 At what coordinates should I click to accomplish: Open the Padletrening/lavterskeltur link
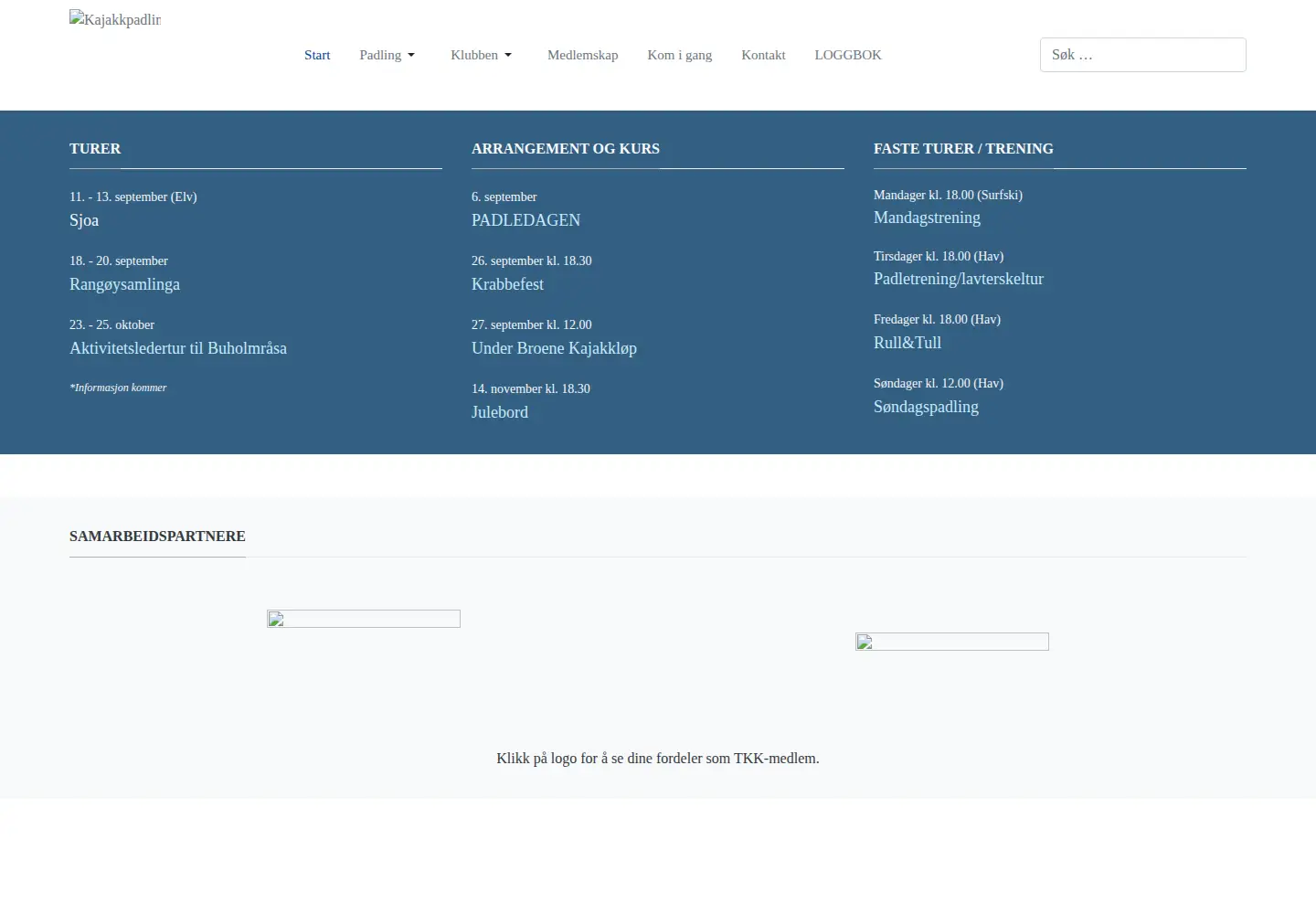coord(959,279)
